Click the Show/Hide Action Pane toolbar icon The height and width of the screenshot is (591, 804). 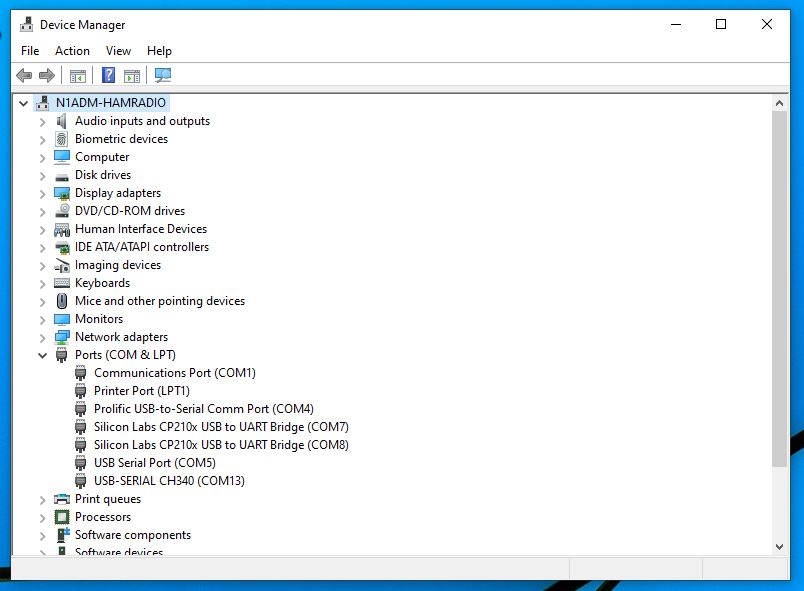[x=132, y=75]
